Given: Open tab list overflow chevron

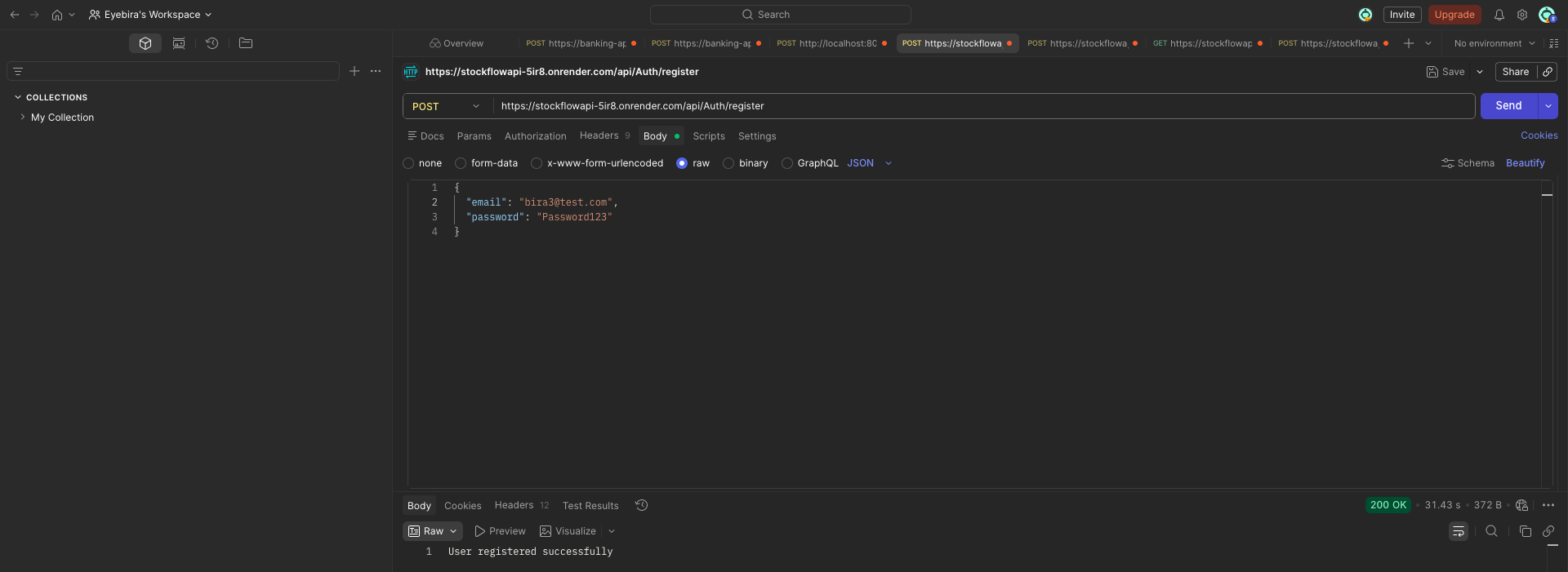Looking at the screenshot, I should [1428, 43].
